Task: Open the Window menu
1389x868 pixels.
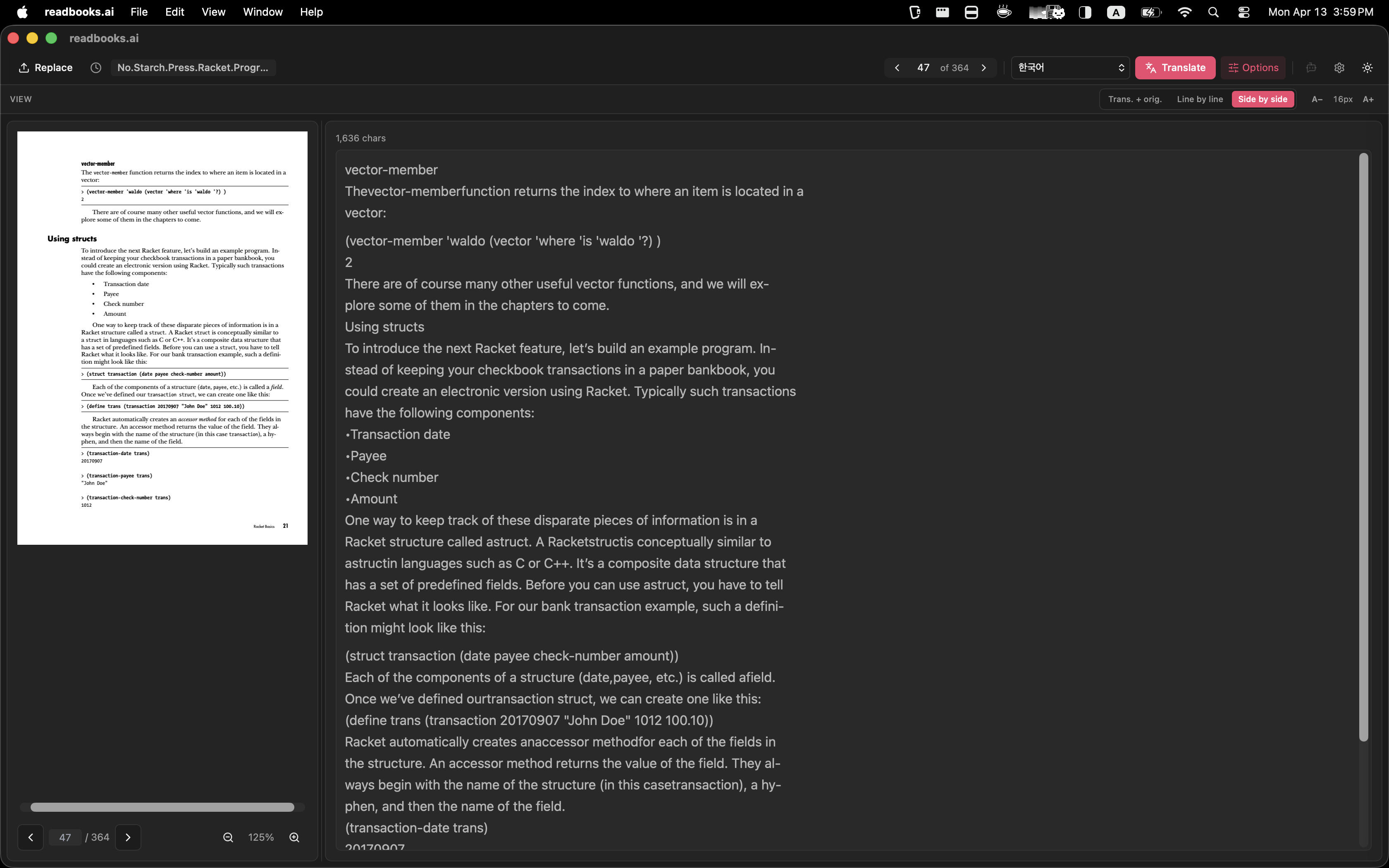Action: click(x=263, y=12)
